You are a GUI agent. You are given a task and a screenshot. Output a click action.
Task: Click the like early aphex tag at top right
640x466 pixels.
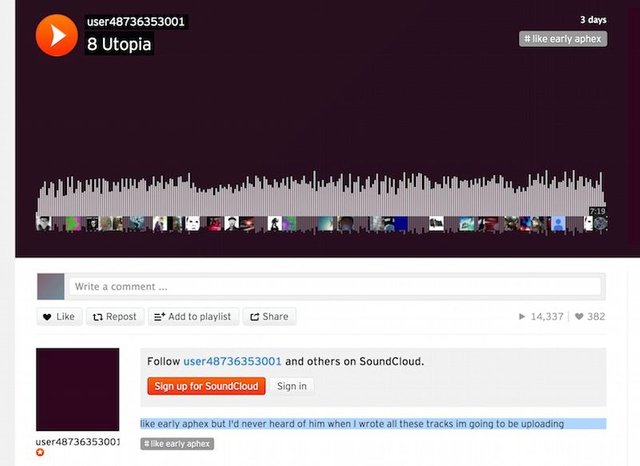563,39
